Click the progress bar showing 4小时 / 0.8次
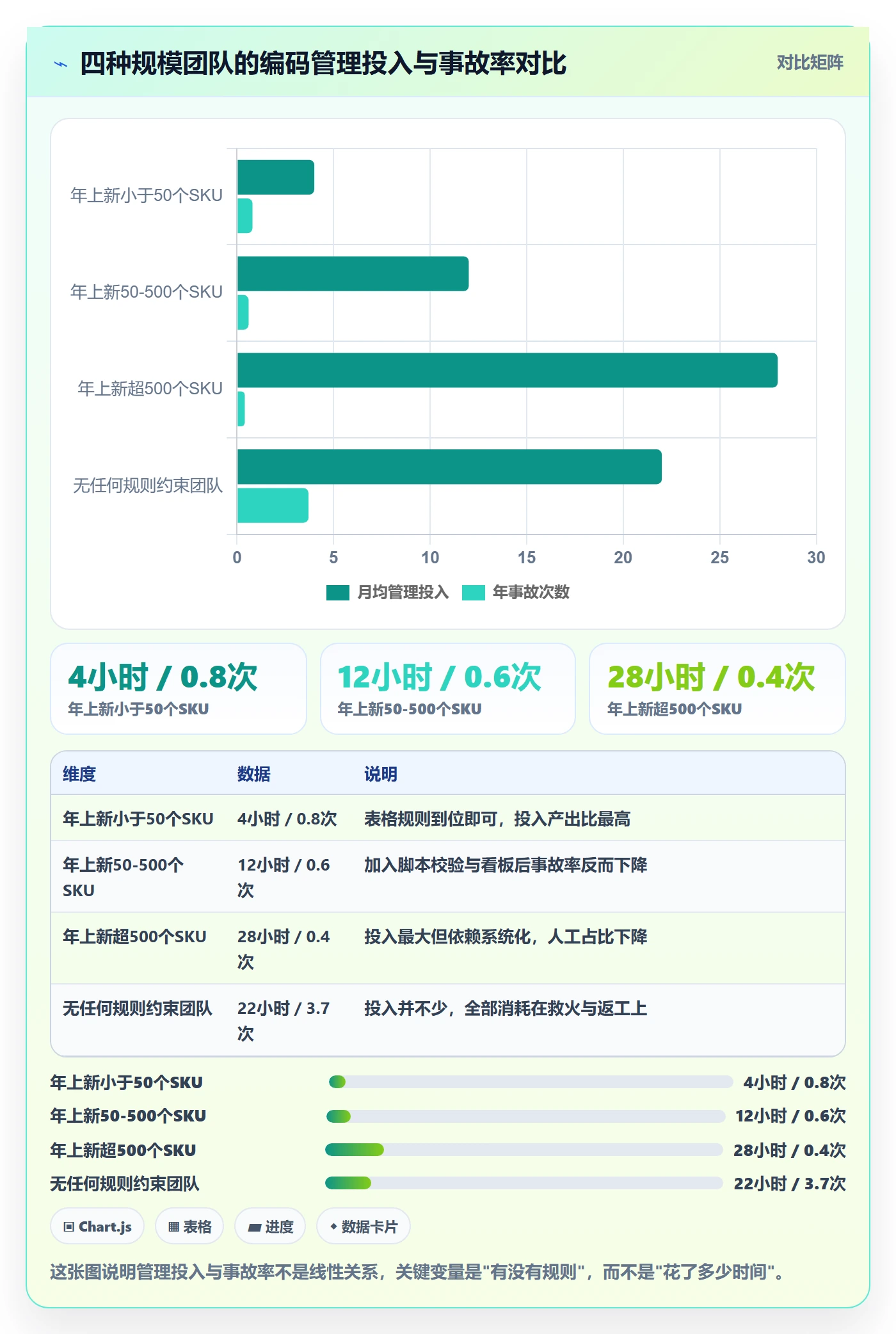The image size is (896, 1334). pos(531,1082)
